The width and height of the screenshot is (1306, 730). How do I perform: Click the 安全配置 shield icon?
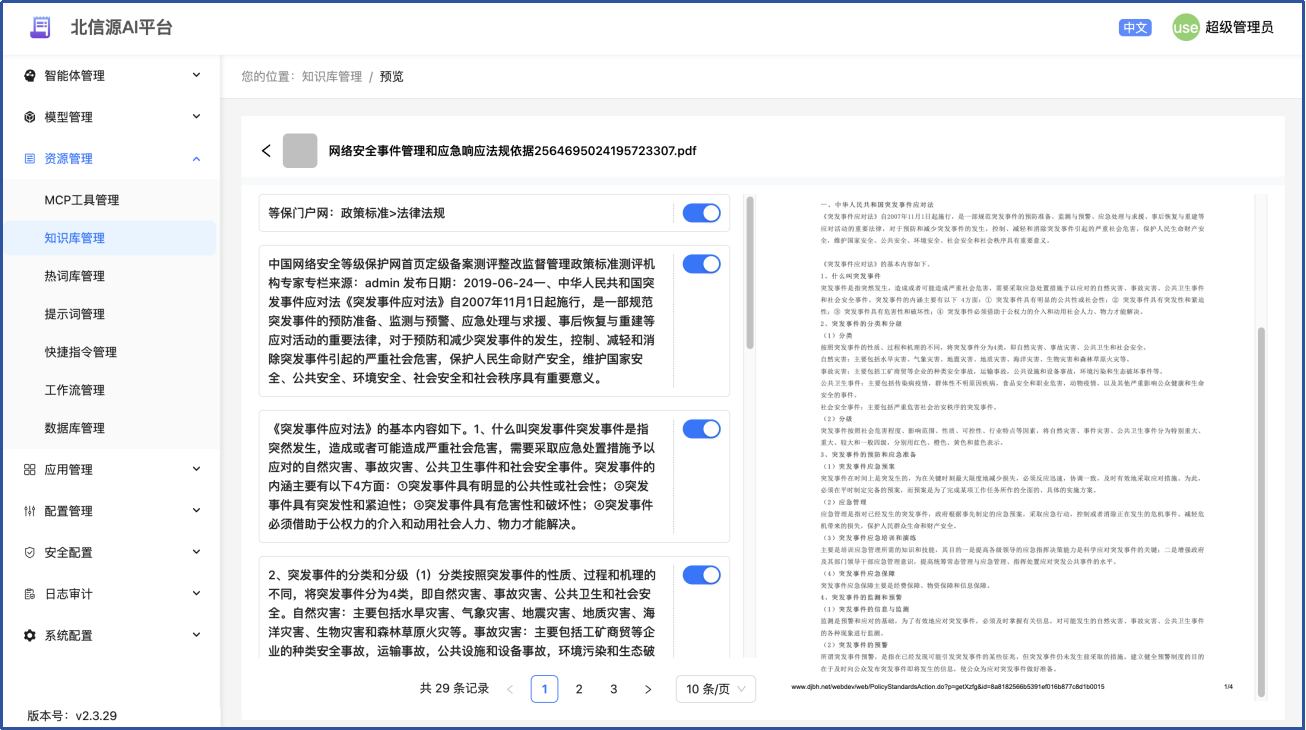point(30,552)
